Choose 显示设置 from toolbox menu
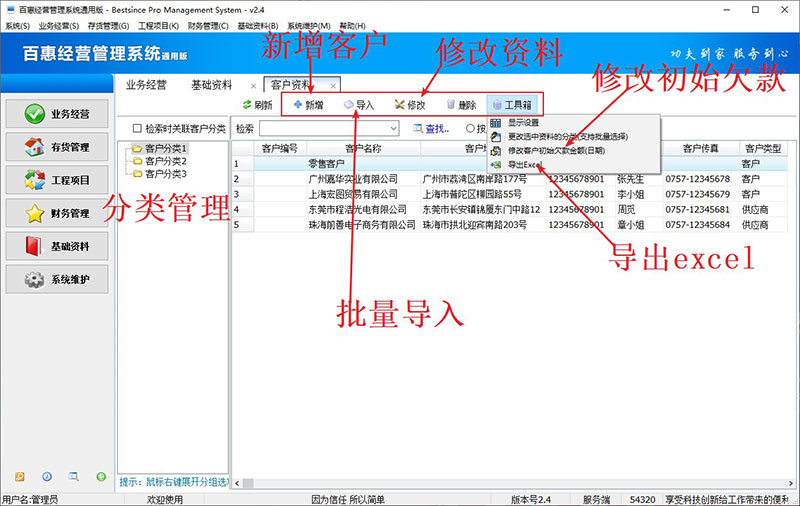The image size is (800, 506). pyautogui.click(x=523, y=123)
